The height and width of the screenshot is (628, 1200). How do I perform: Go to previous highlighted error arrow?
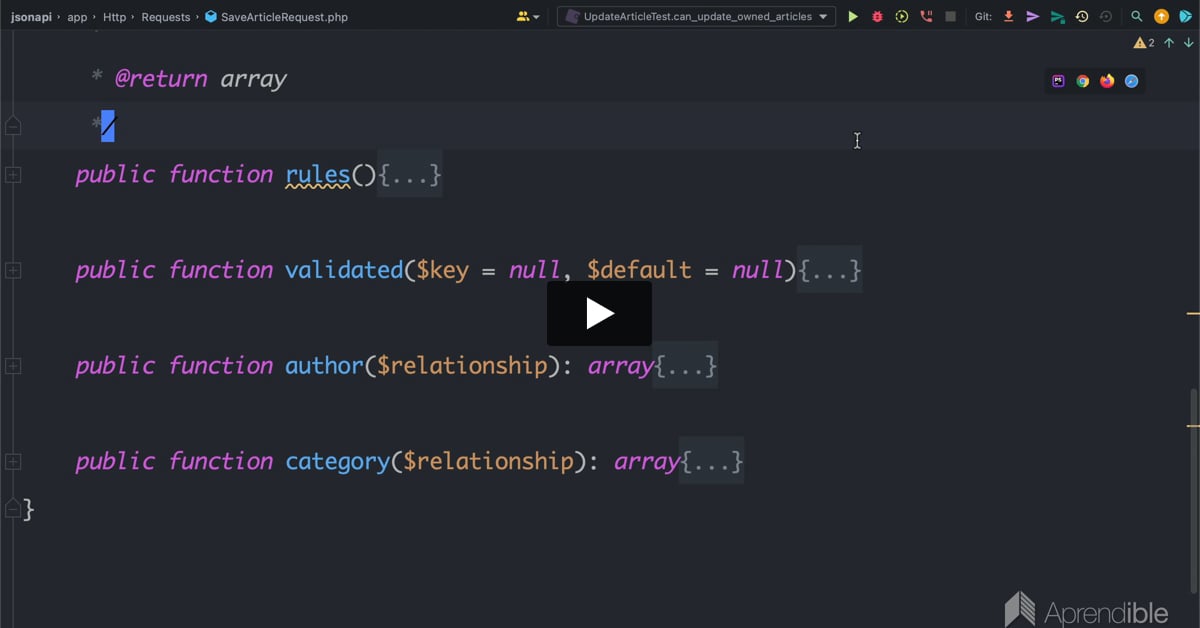(1169, 43)
